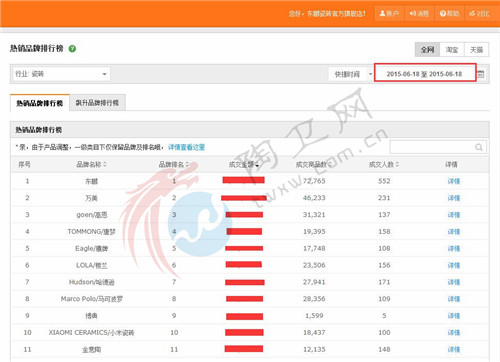Click the brand search input field

[x=438, y=147]
